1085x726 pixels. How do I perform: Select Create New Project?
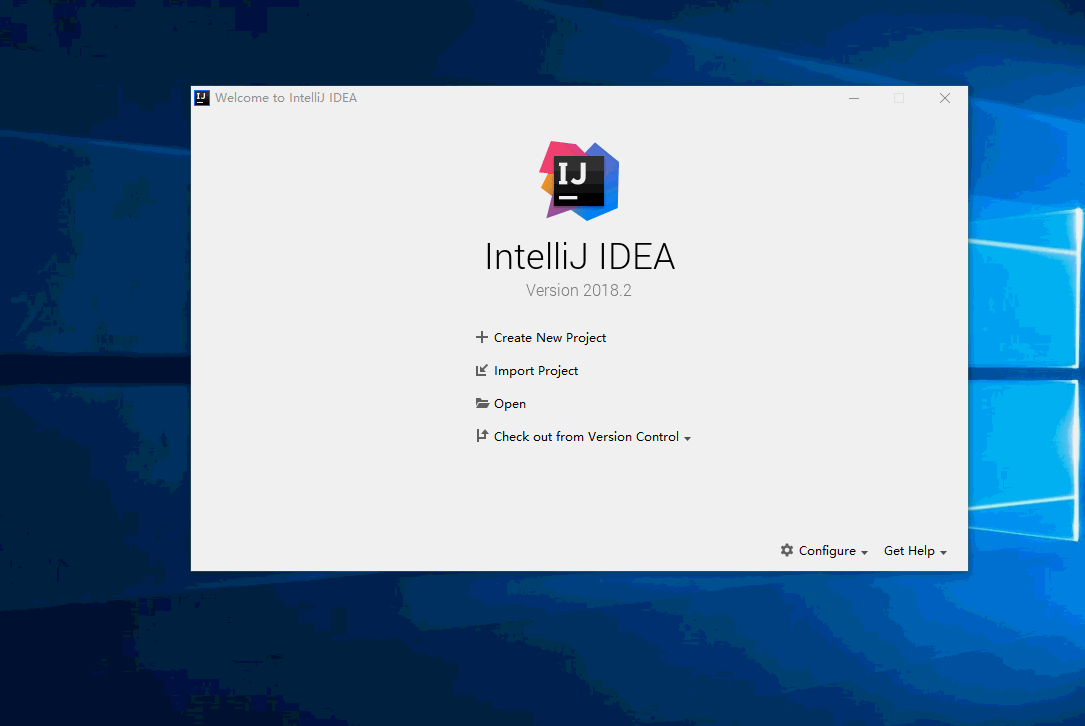[549, 338]
